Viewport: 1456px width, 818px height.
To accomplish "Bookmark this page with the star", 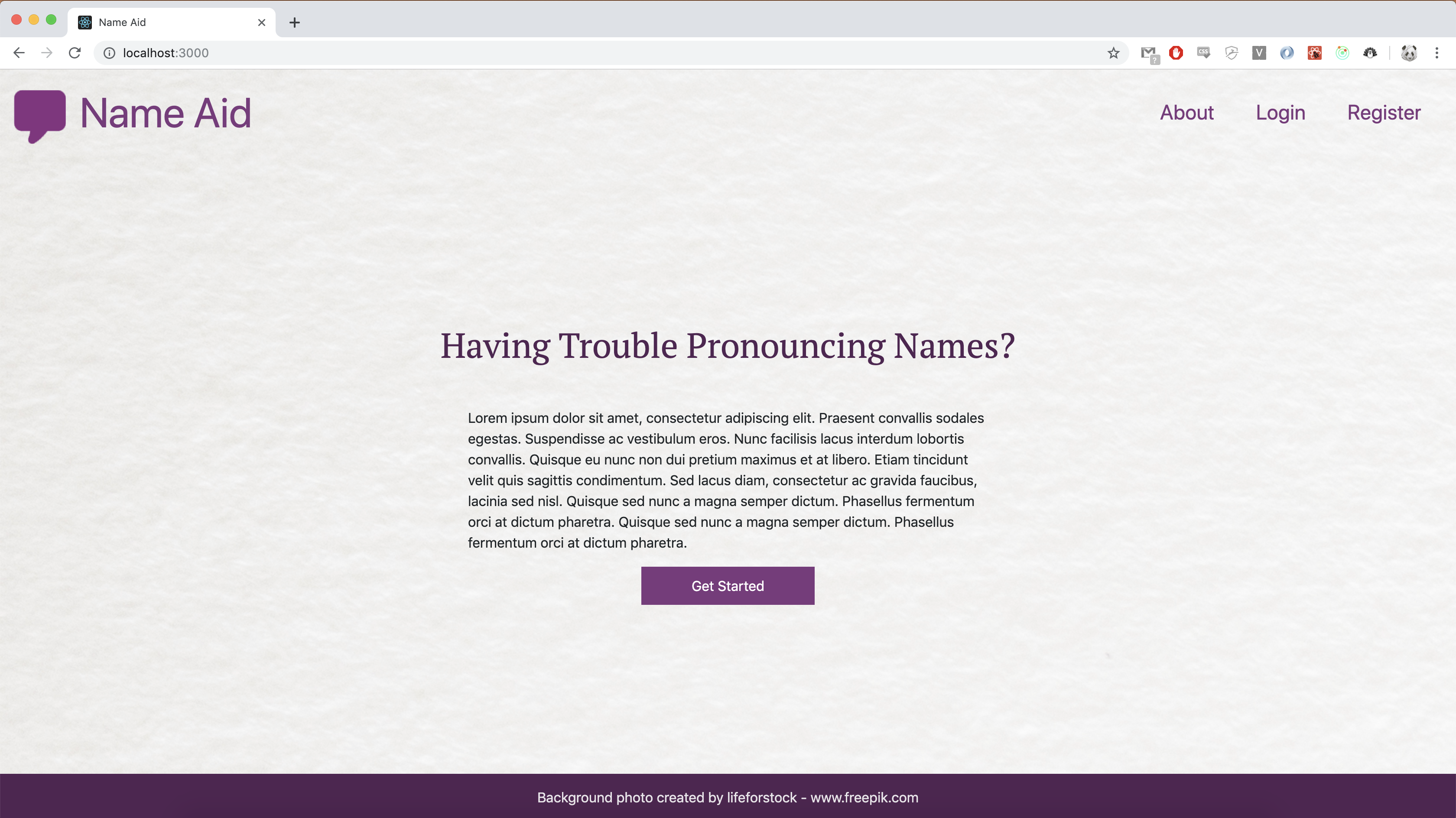I will 1113,53.
